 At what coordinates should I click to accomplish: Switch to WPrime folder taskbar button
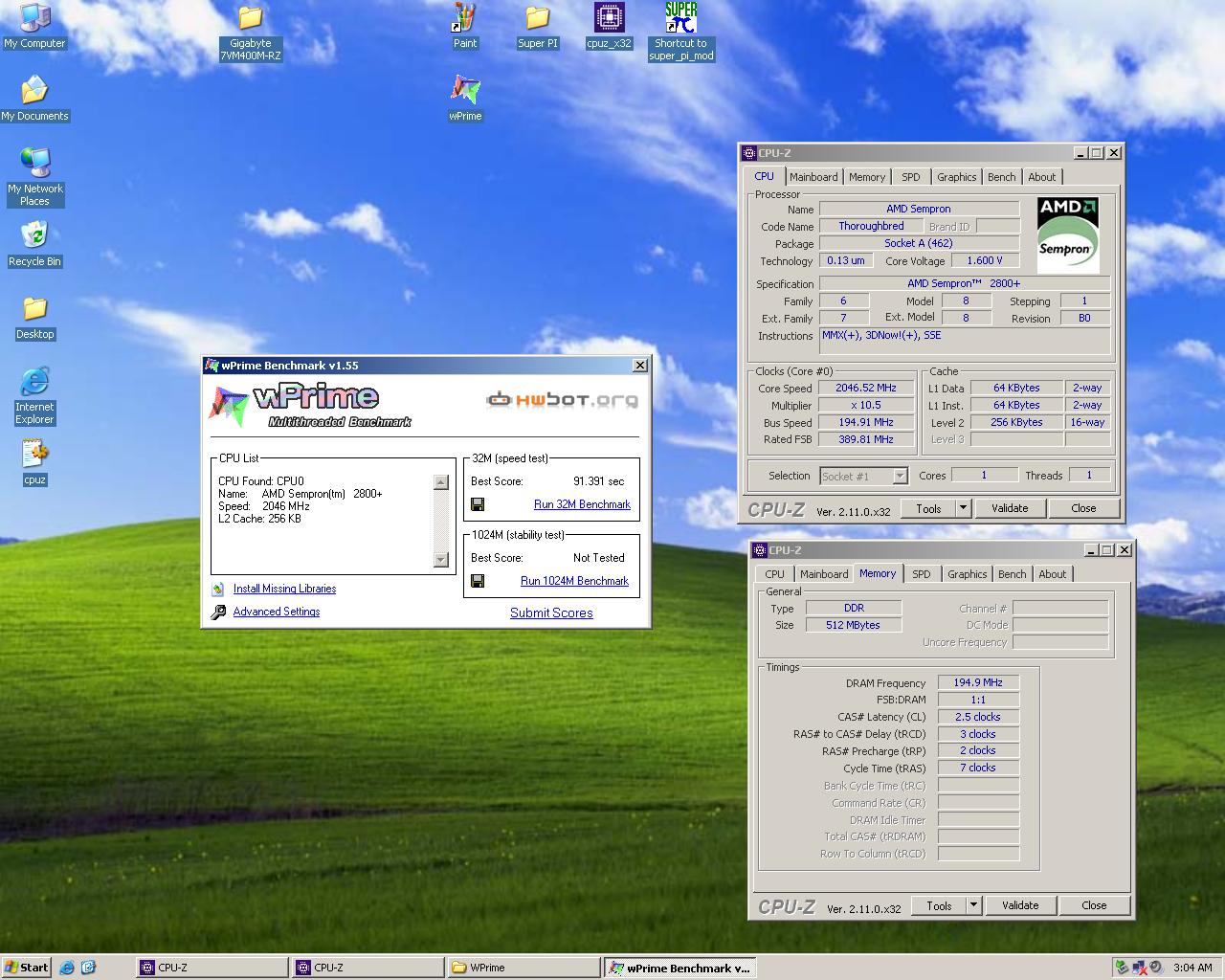click(523, 968)
